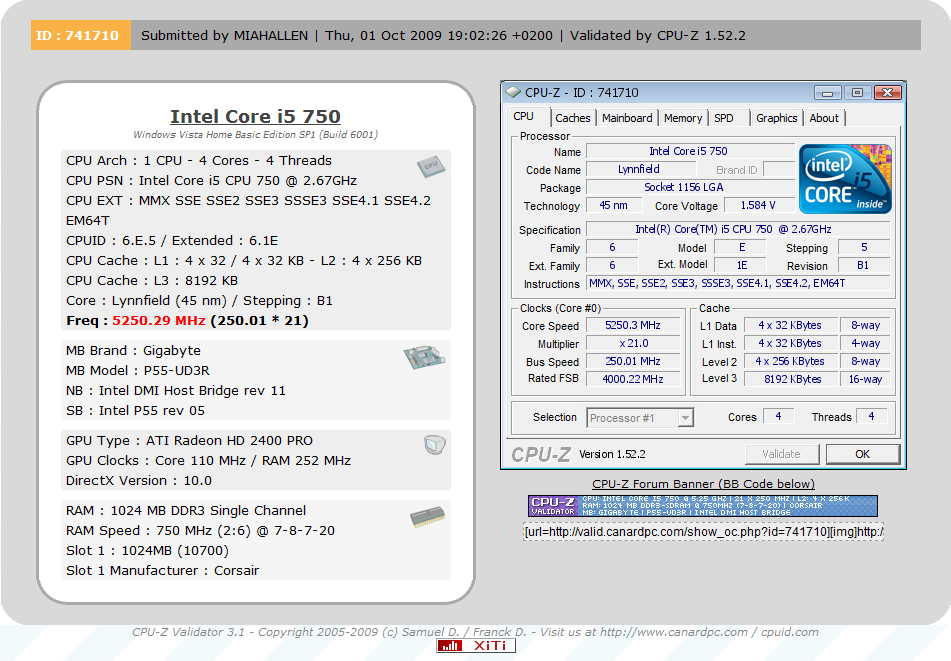The height and width of the screenshot is (661, 951).
Task: Click the Rated FSB value 4000.22 MHz
Action: click(633, 379)
